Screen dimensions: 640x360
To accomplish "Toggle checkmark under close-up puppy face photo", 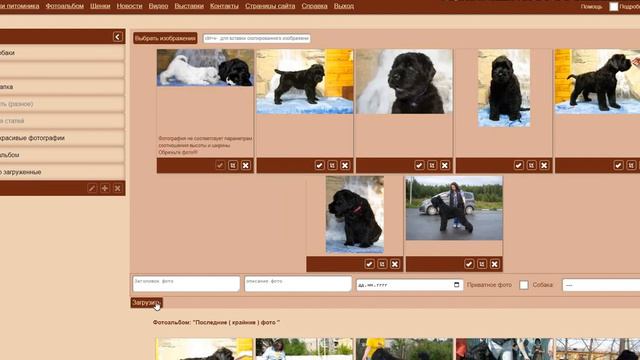I will tap(419, 165).
